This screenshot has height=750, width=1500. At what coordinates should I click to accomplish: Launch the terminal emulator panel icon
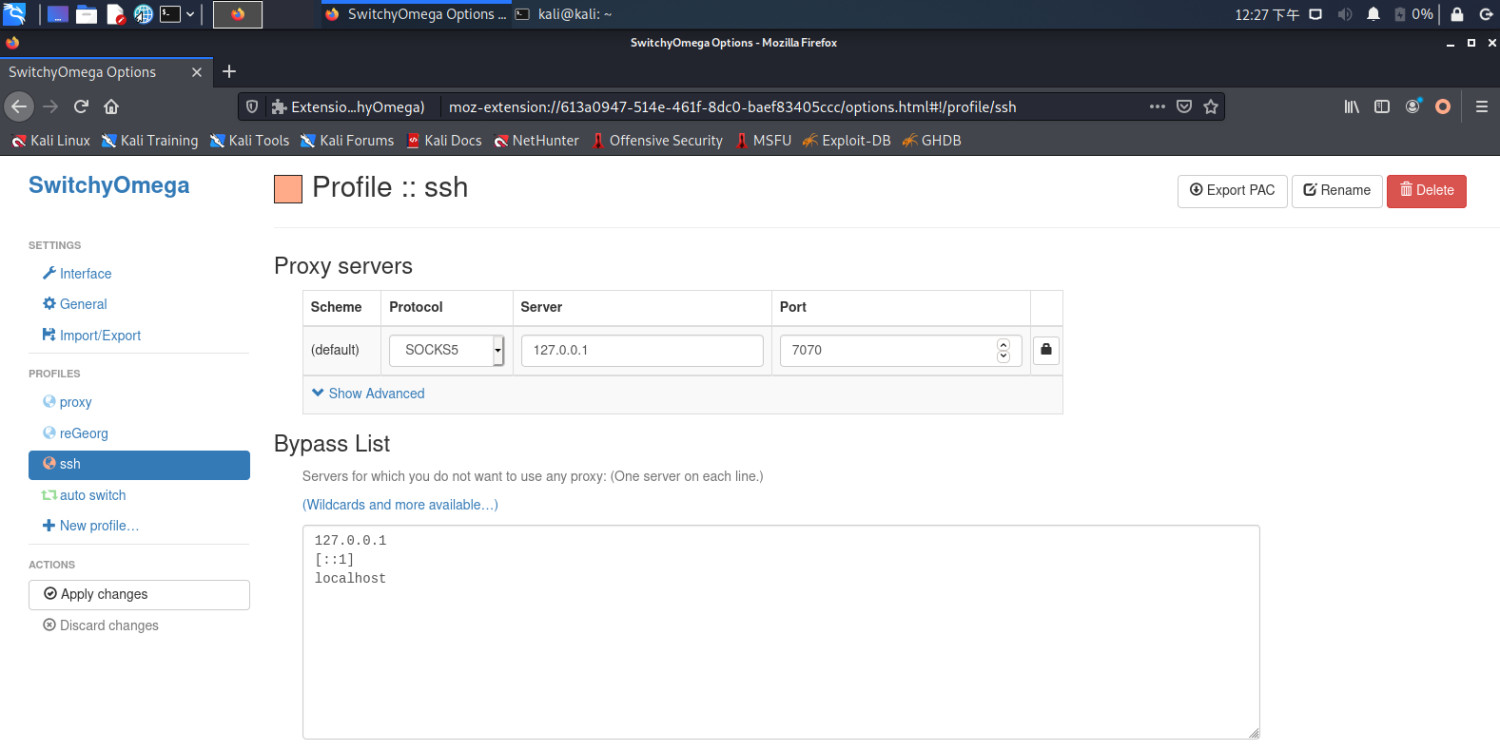(171, 14)
